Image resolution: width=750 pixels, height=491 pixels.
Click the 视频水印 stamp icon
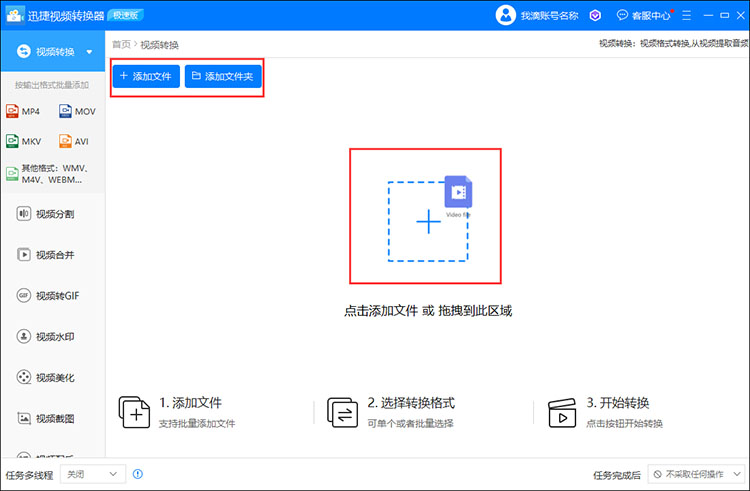coord(24,337)
